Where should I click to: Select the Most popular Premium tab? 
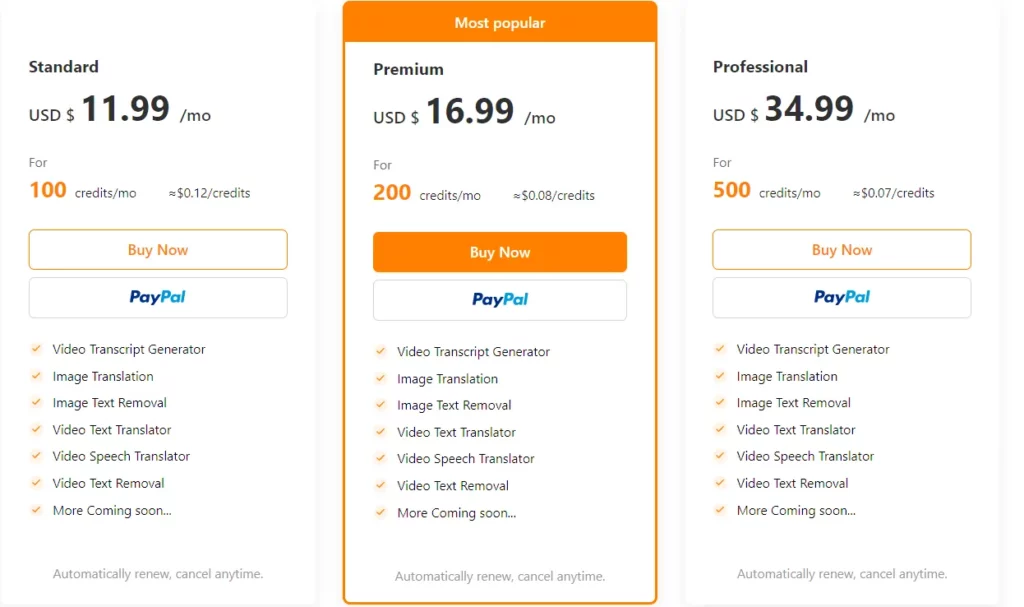click(499, 22)
